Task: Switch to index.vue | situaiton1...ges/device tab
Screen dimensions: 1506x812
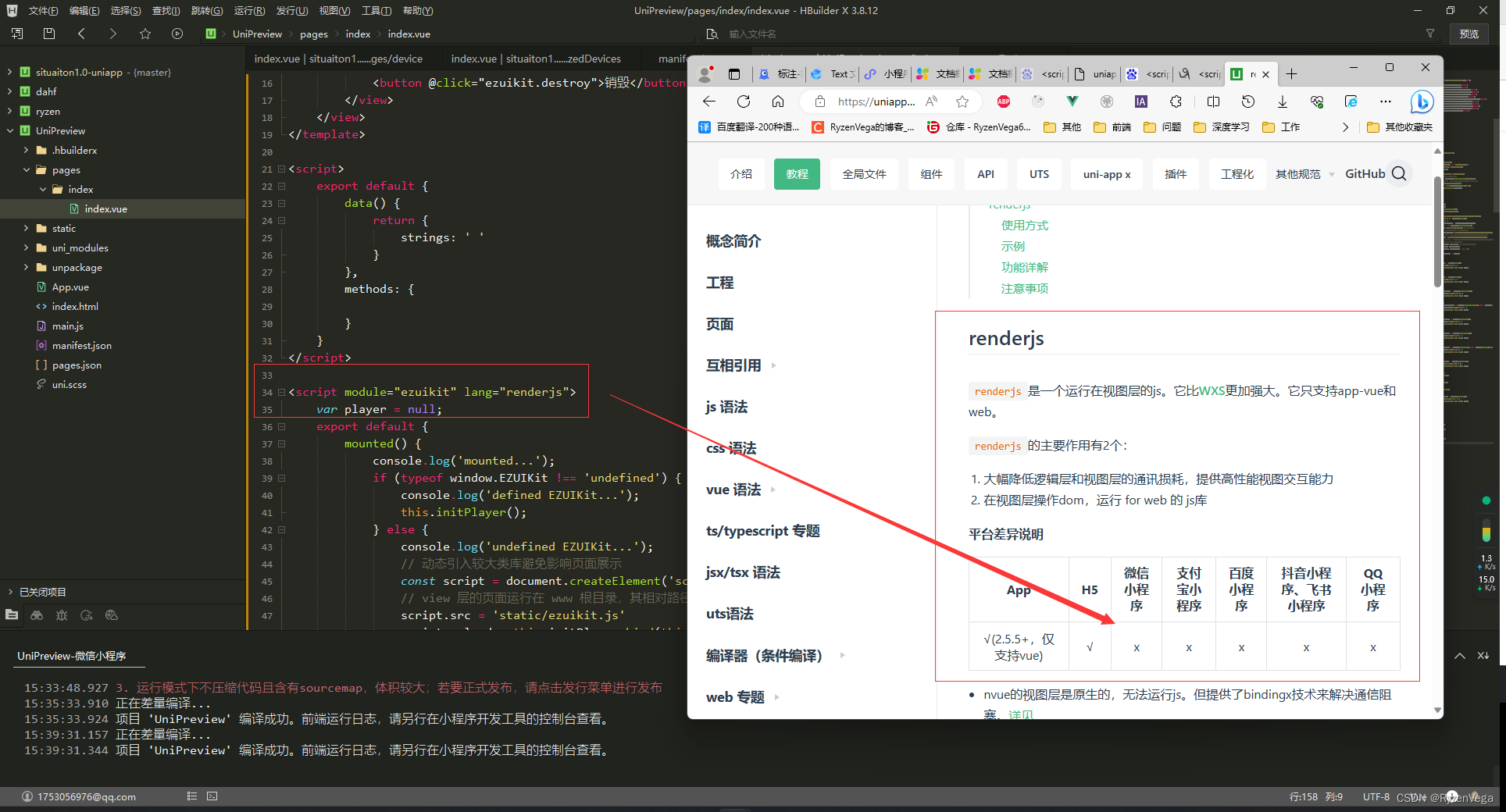Action: pos(338,59)
